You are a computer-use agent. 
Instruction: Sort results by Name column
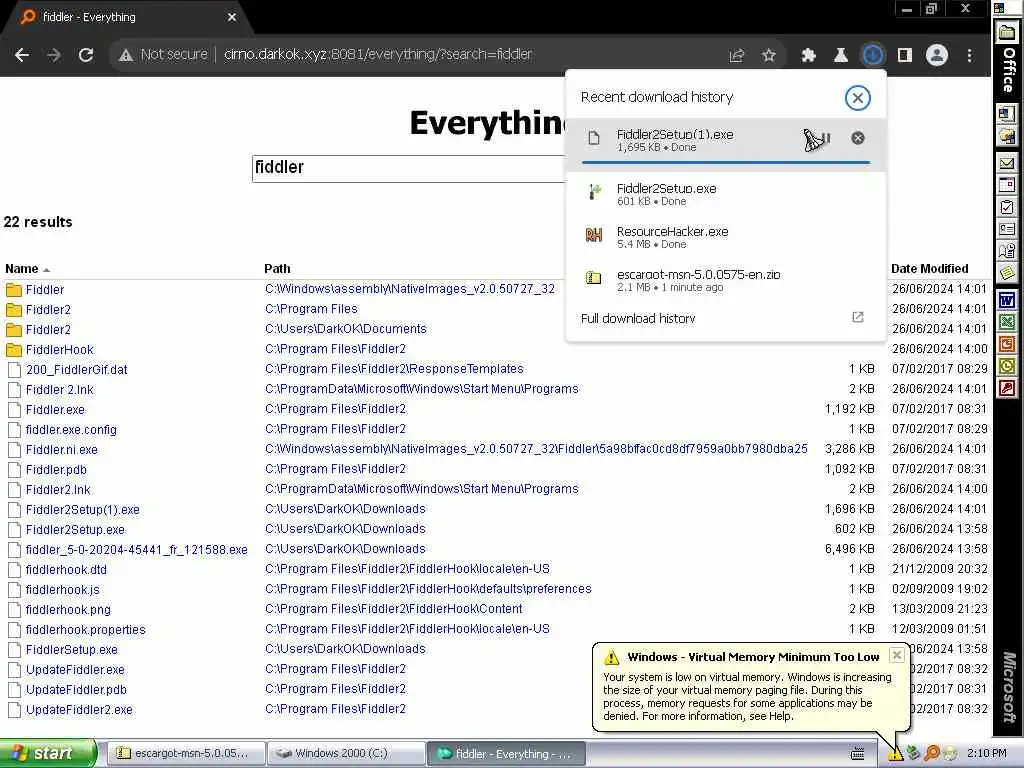coord(22,269)
